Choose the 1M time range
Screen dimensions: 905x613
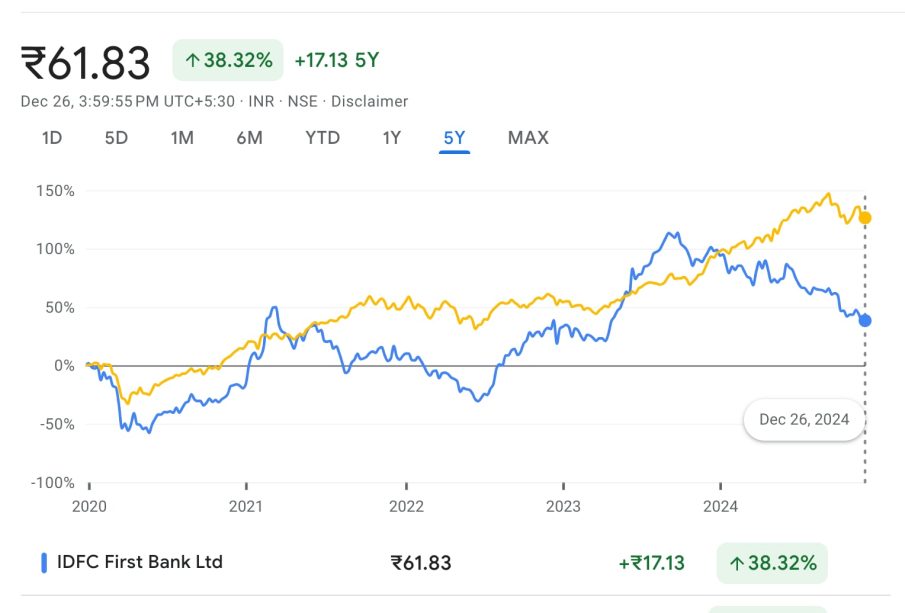click(x=182, y=138)
